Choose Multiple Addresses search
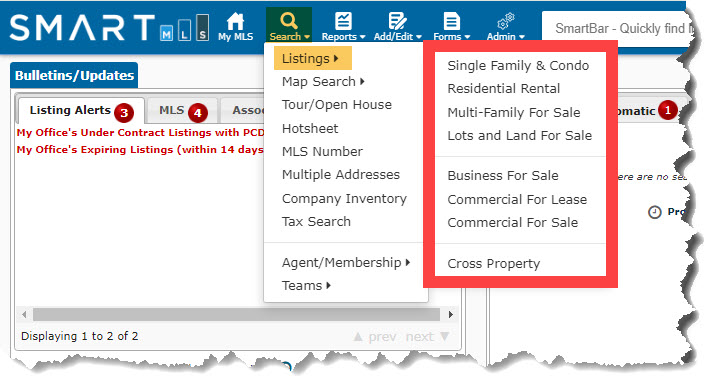Image resolution: width=704 pixels, height=377 pixels. point(340,175)
